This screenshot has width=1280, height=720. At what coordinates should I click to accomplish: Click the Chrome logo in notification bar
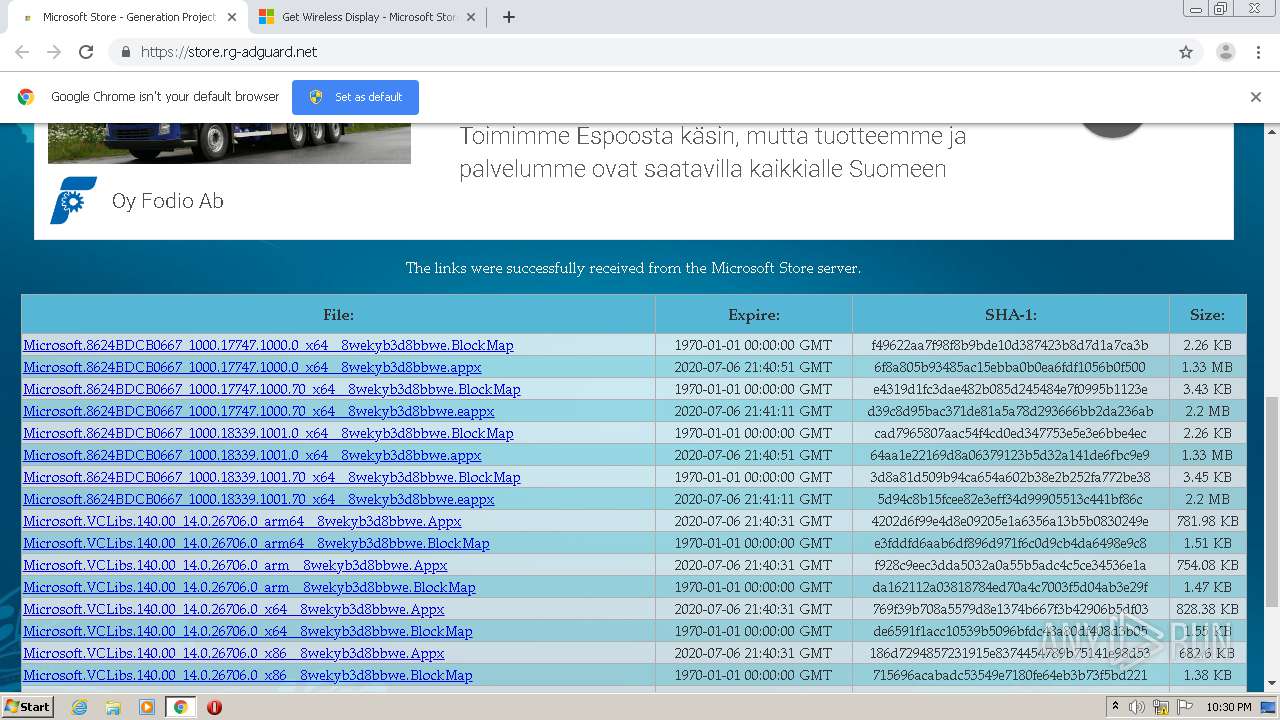click(x=26, y=97)
